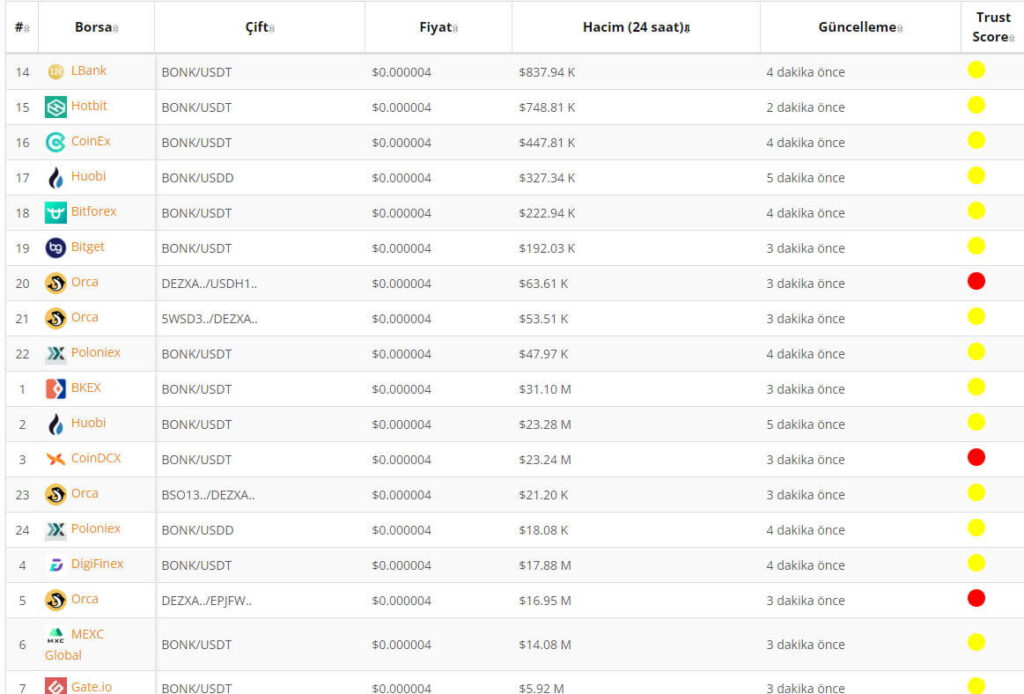
Task: Open the CoinDCX exchange link
Action: [96, 458]
